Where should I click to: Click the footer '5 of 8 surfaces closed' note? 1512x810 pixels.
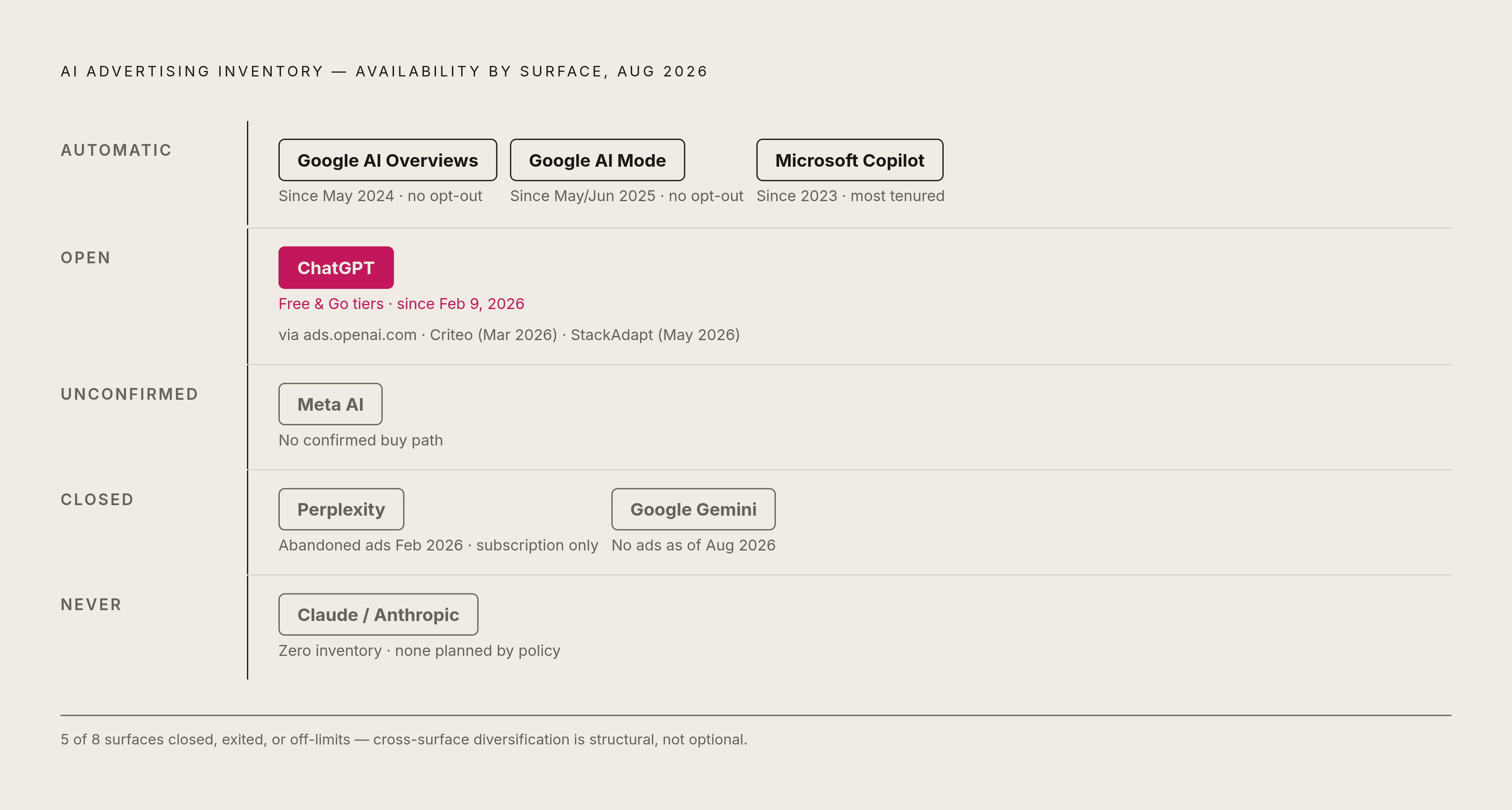[404, 739]
